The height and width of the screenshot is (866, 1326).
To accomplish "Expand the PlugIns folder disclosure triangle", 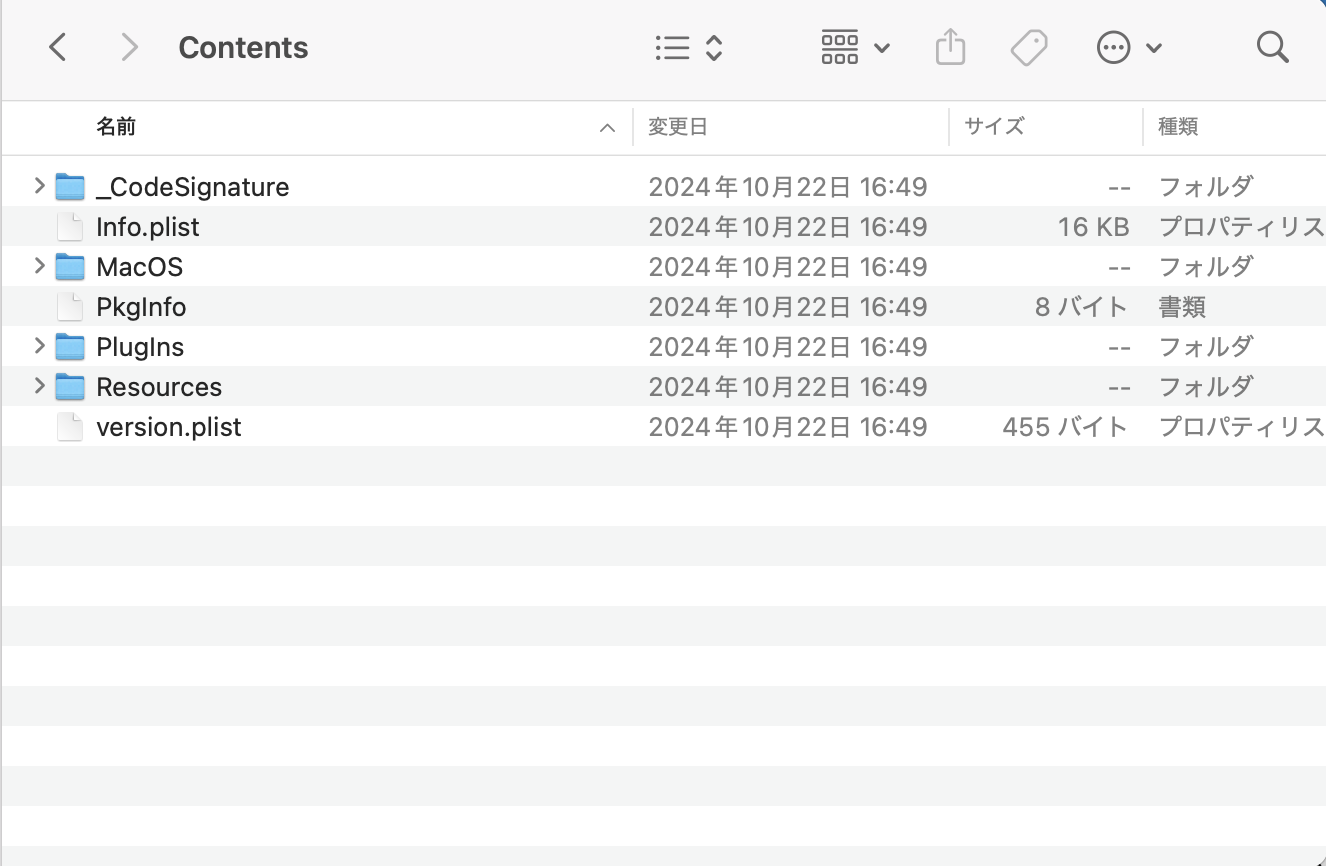I will (x=39, y=346).
